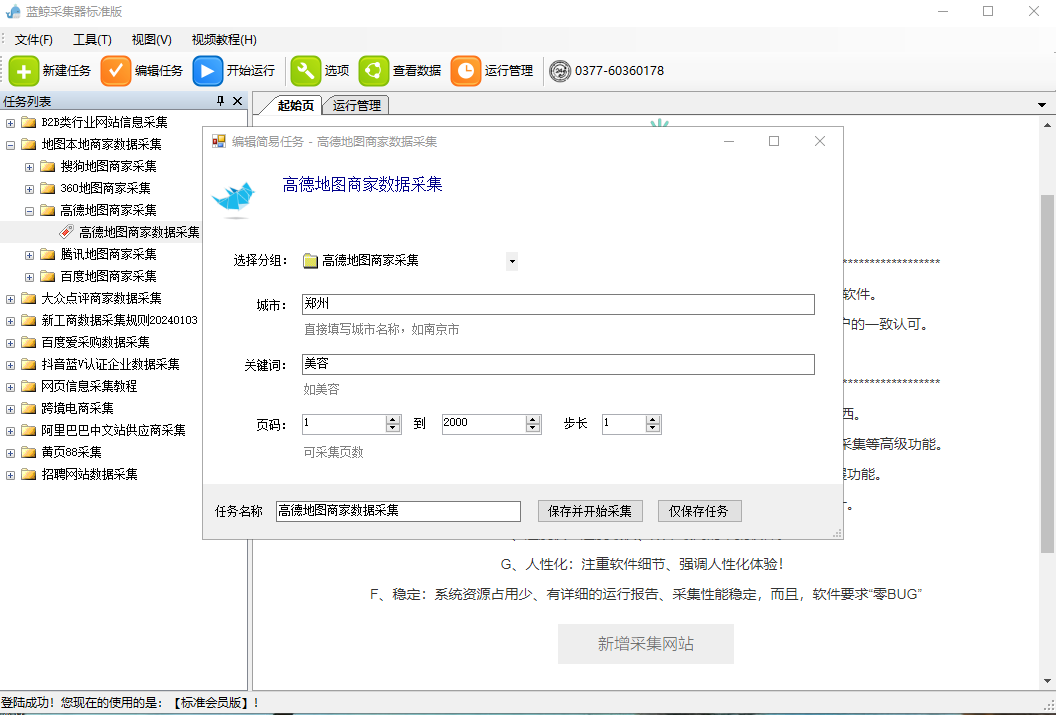Click the folder icon of 网页信息采集教程

click(28, 386)
